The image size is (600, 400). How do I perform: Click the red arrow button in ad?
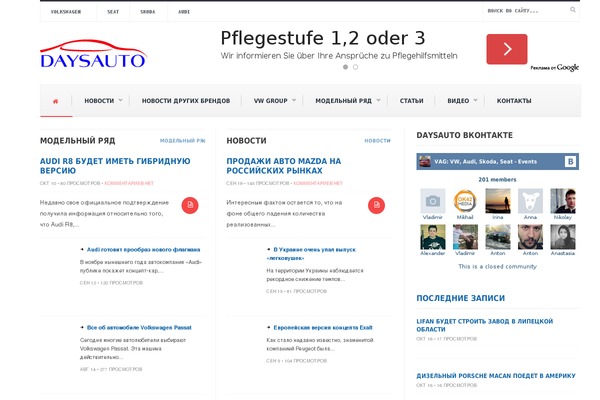[507, 49]
